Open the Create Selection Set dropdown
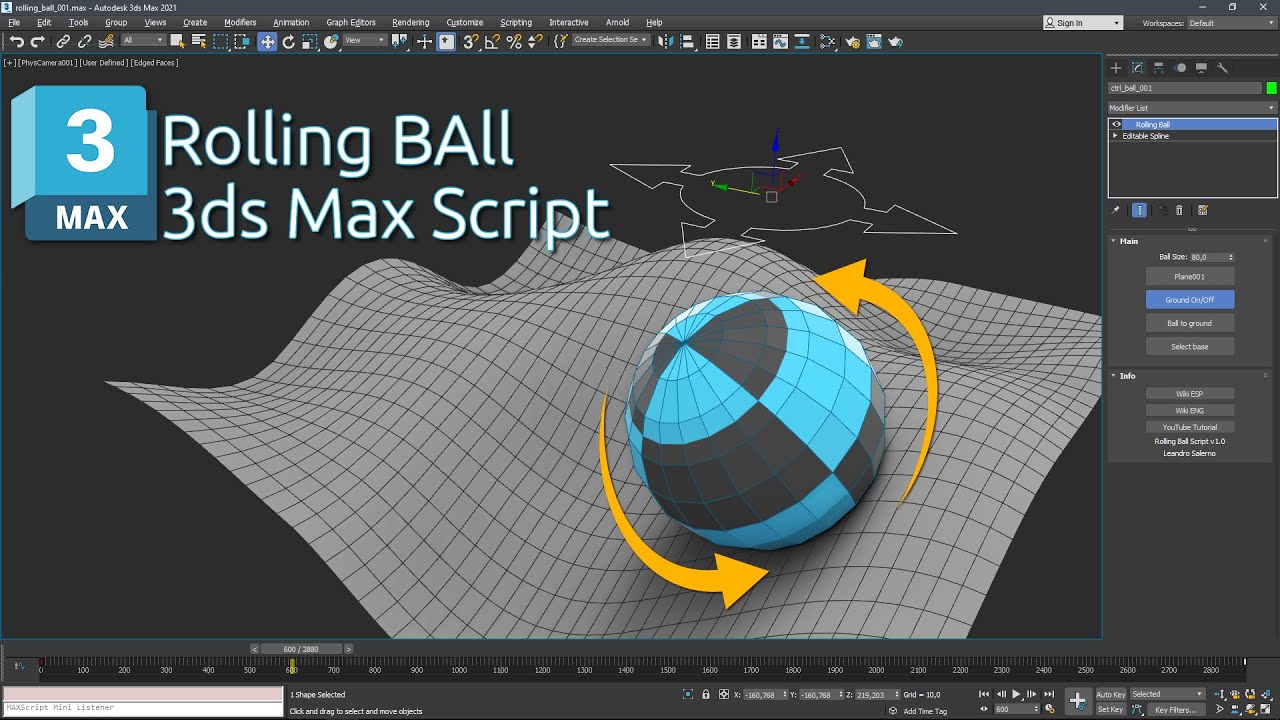This screenshot has width=1280, height=720. [x=611, y=40]
